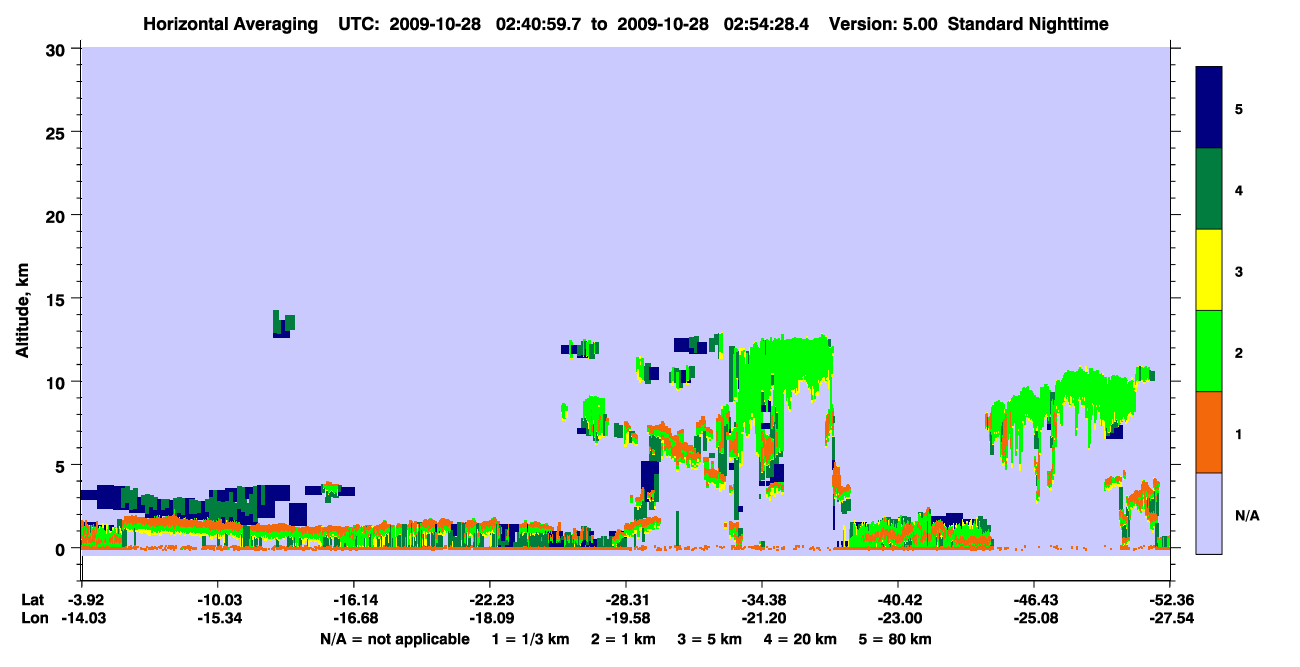Click the 'N/A = not applicable' legend text

[394, 639]
